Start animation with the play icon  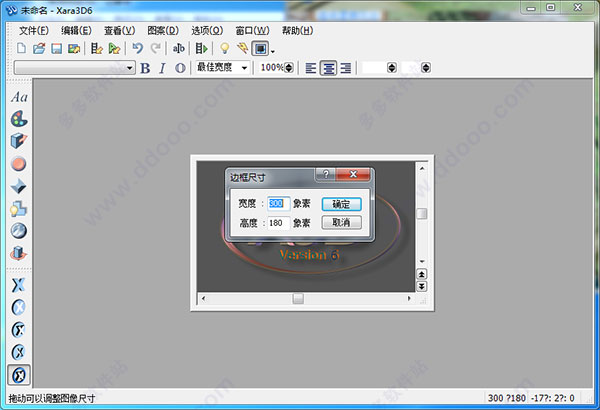[201, 48]
